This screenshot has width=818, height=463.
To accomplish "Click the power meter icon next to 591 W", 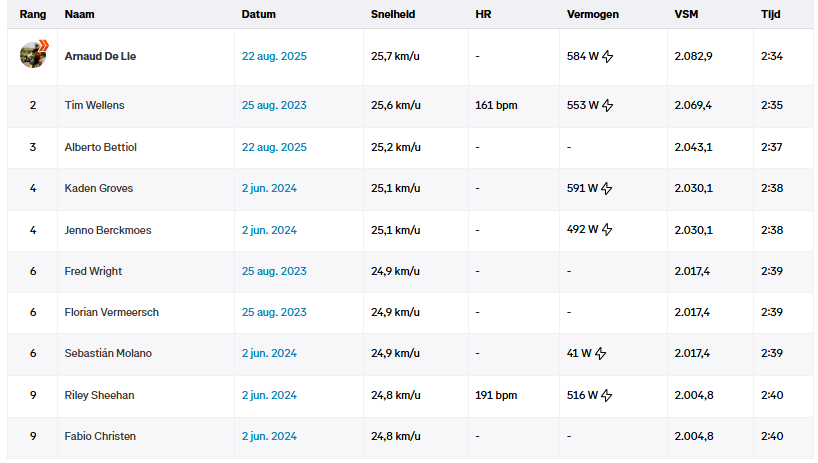I will tap(608, 189).
